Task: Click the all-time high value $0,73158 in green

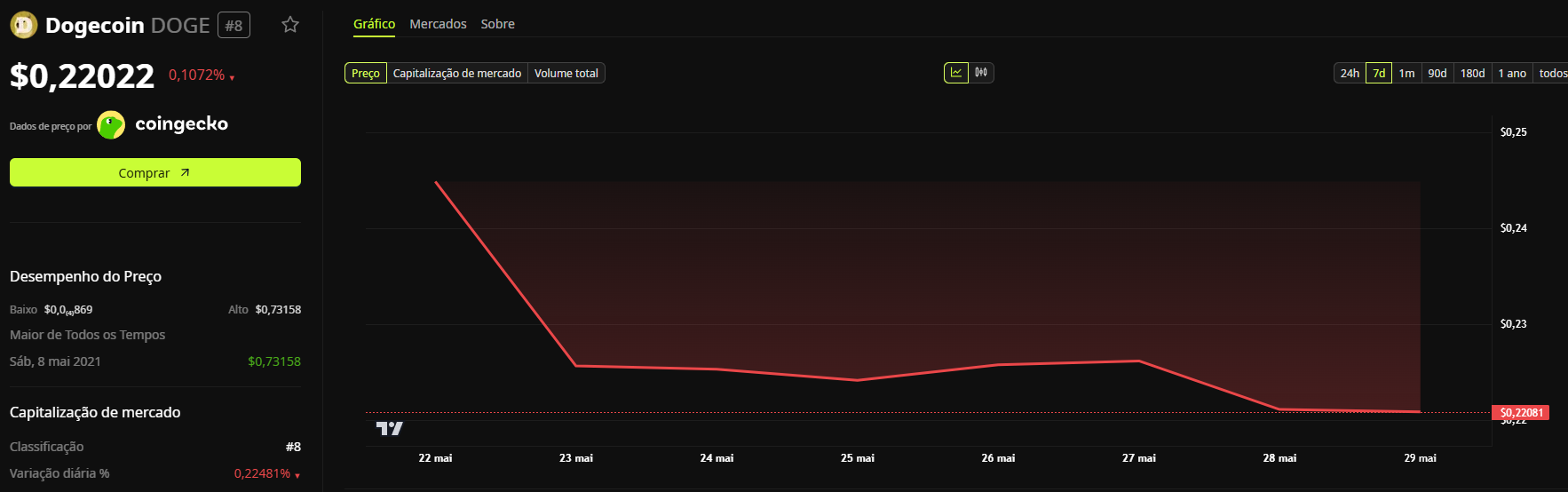Action: [274, 361]
